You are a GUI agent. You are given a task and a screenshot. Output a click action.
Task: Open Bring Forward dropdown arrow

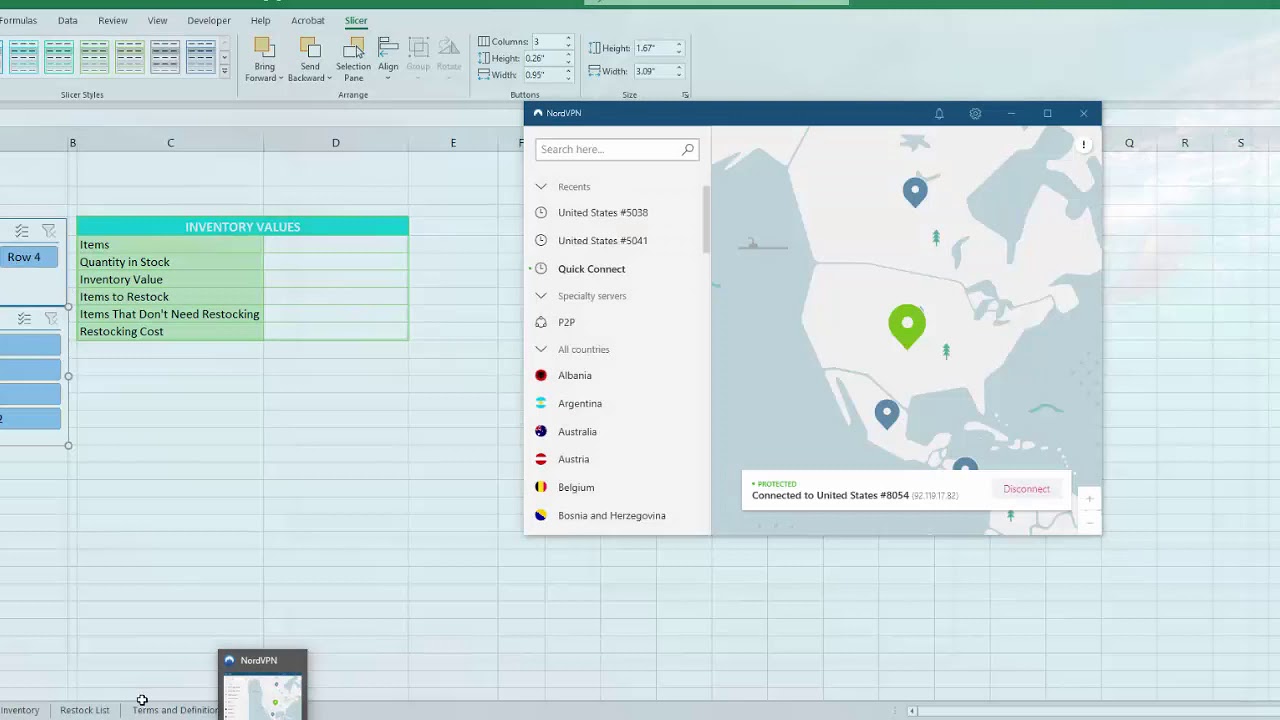[281, 78]
